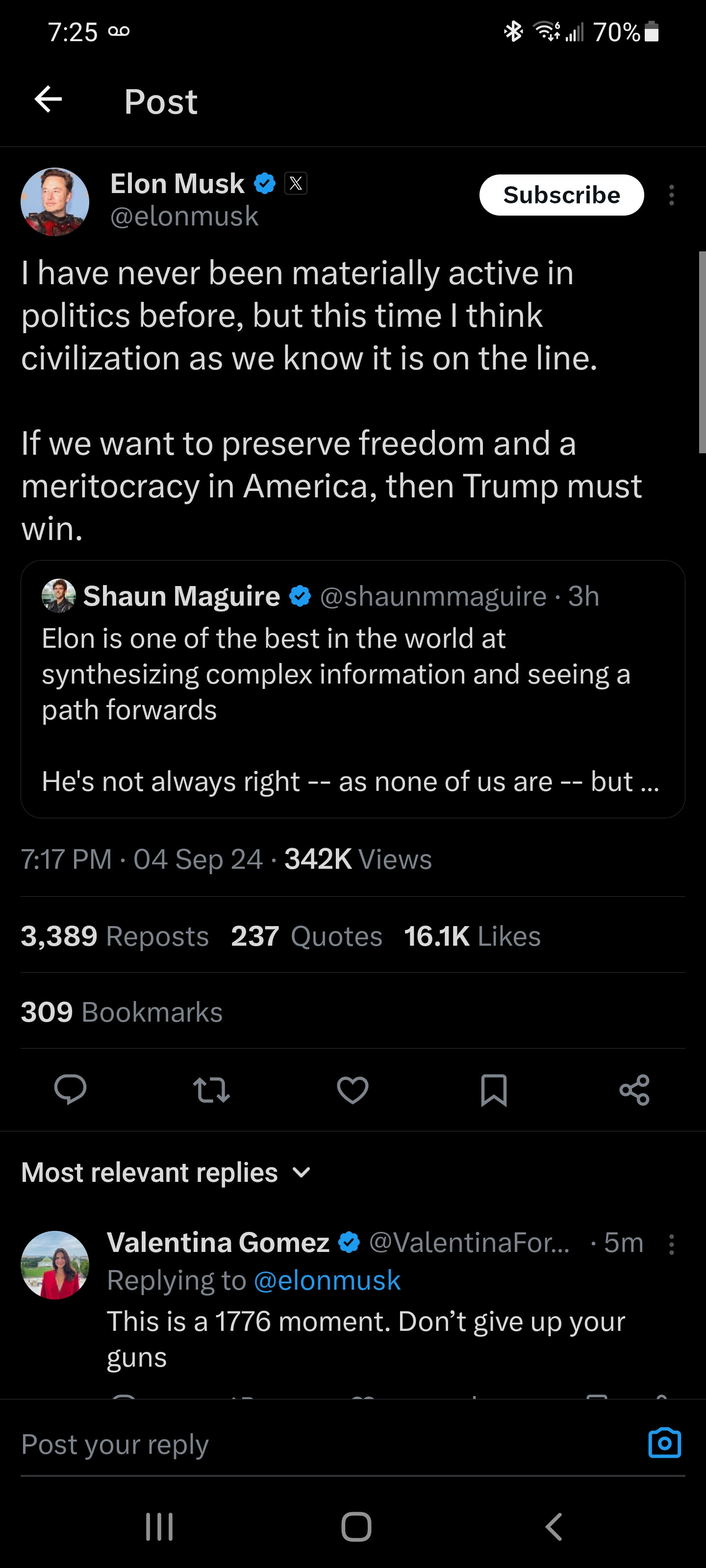Tap the back arrow in Post header
Screen dimensions: 706x1568
(49, 100)
